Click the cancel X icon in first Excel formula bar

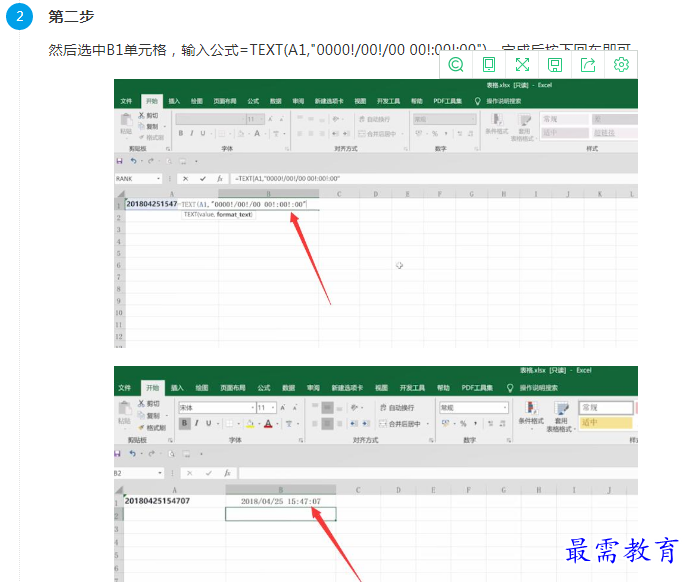(185, 179)
